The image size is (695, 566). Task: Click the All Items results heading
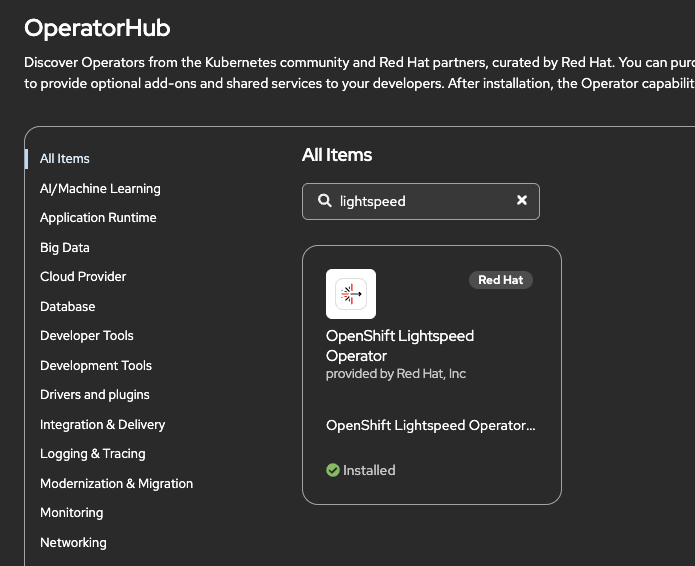pyautogui.click(x=337, y=155)
